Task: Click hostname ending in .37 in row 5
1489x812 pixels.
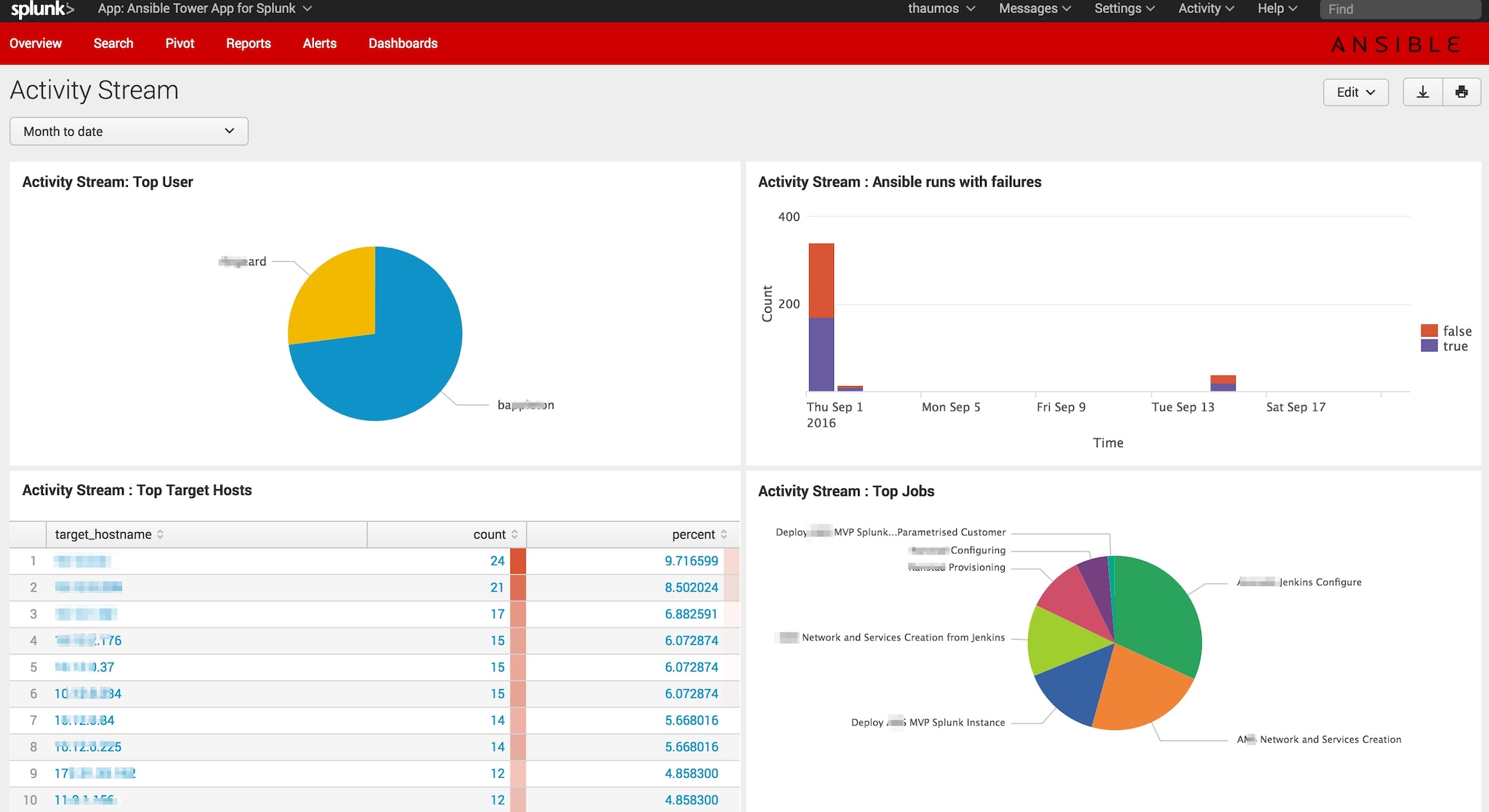Action: (x=84, y=667)
